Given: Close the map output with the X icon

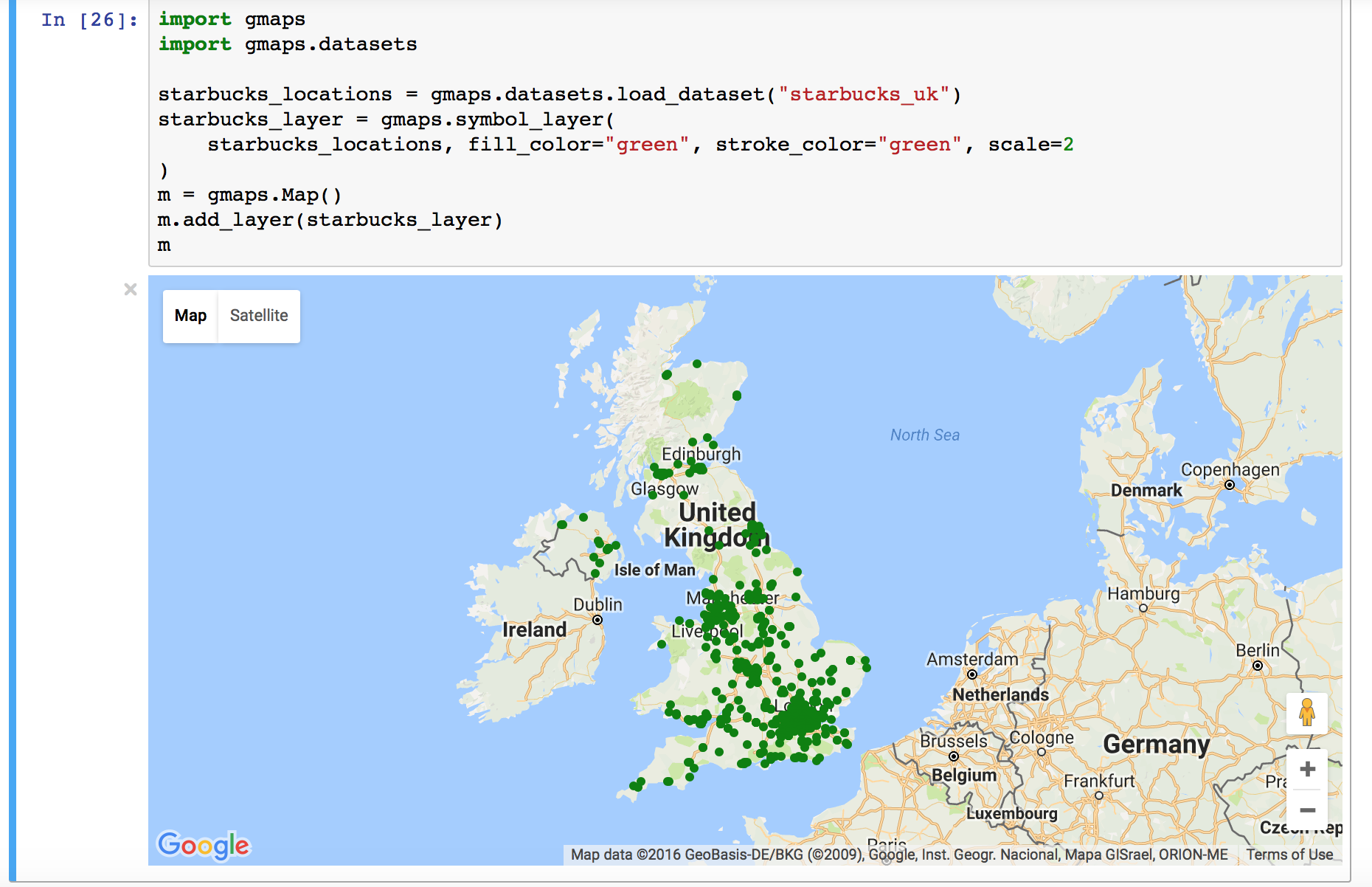Looking at the screenshot, I should [x=131, y=289].
